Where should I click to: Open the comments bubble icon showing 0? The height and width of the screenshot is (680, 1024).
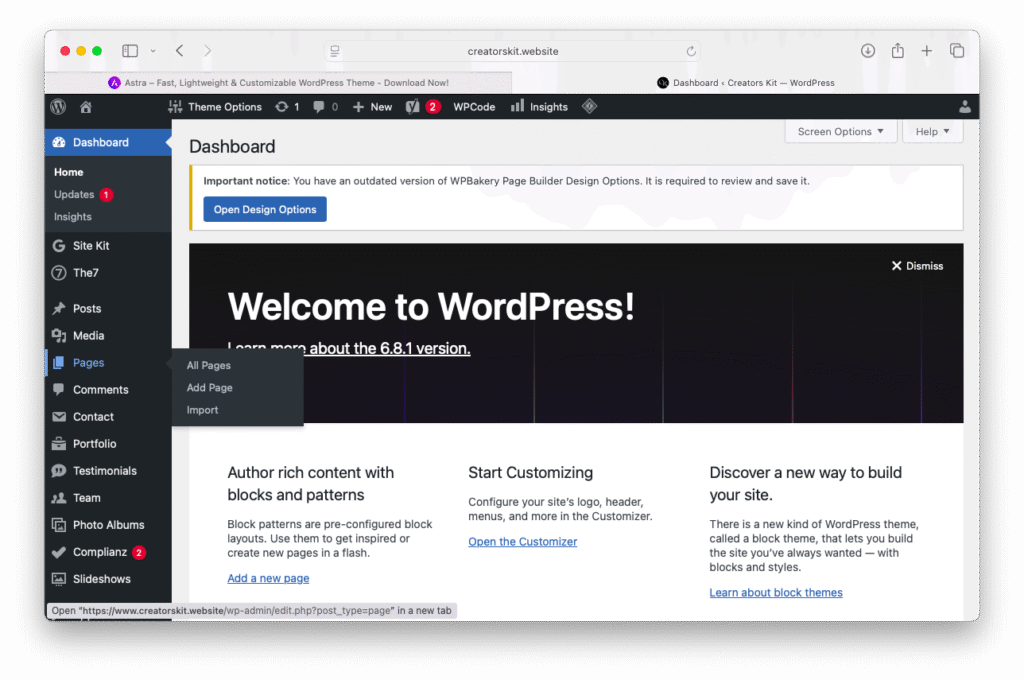325,106
